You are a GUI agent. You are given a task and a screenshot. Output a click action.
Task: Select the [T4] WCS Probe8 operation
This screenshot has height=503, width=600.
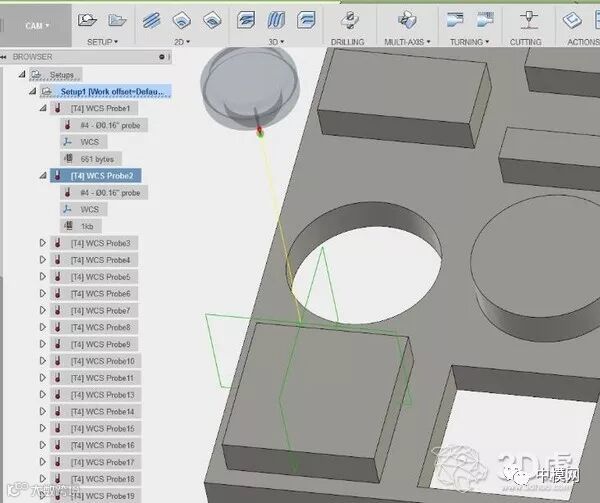coord(94,327)
